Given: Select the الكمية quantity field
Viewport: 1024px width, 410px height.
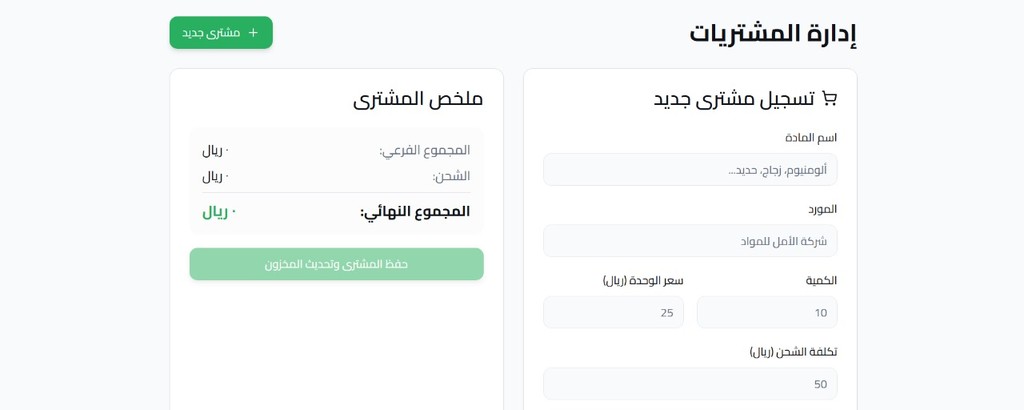Looking at the screenshot, I should pyautogui.click(x=766, y=312).
